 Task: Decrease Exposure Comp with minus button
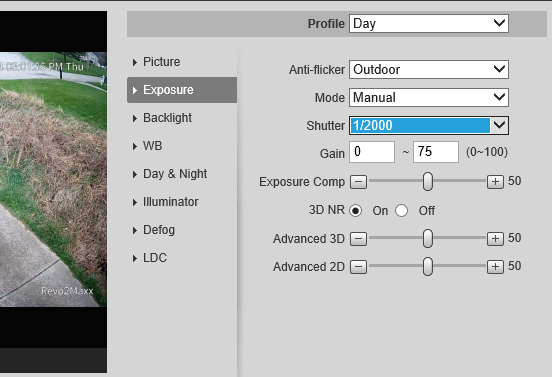pyautogui.click(x=358, y=182)
